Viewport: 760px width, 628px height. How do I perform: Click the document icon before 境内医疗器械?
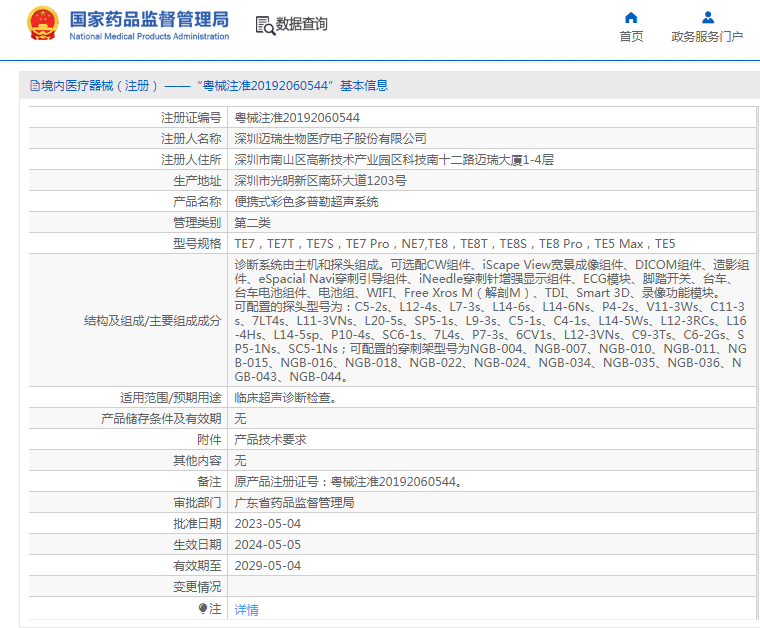tap(35, 86)
